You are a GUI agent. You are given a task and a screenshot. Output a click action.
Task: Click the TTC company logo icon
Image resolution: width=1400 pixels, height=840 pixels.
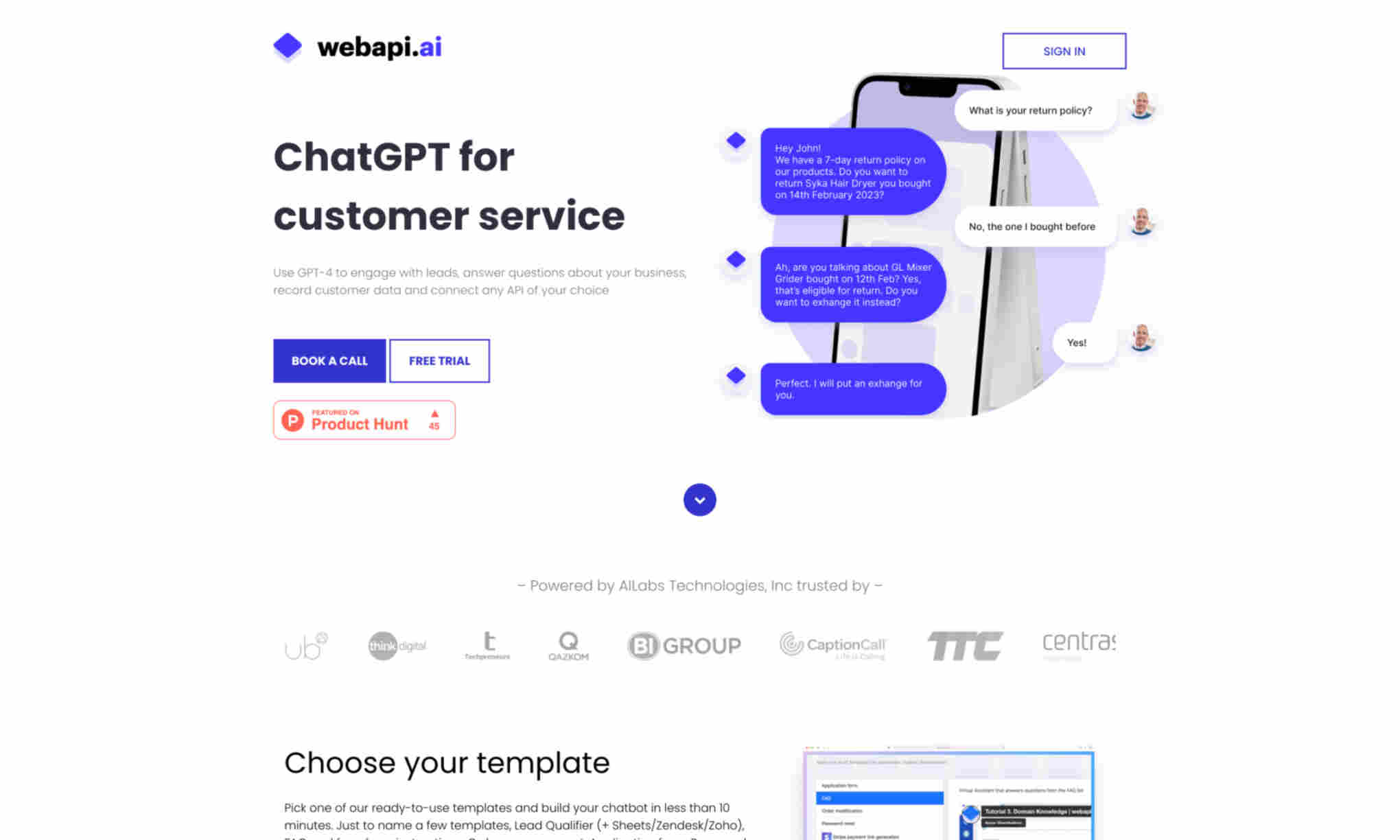click(x=963, y=645)
